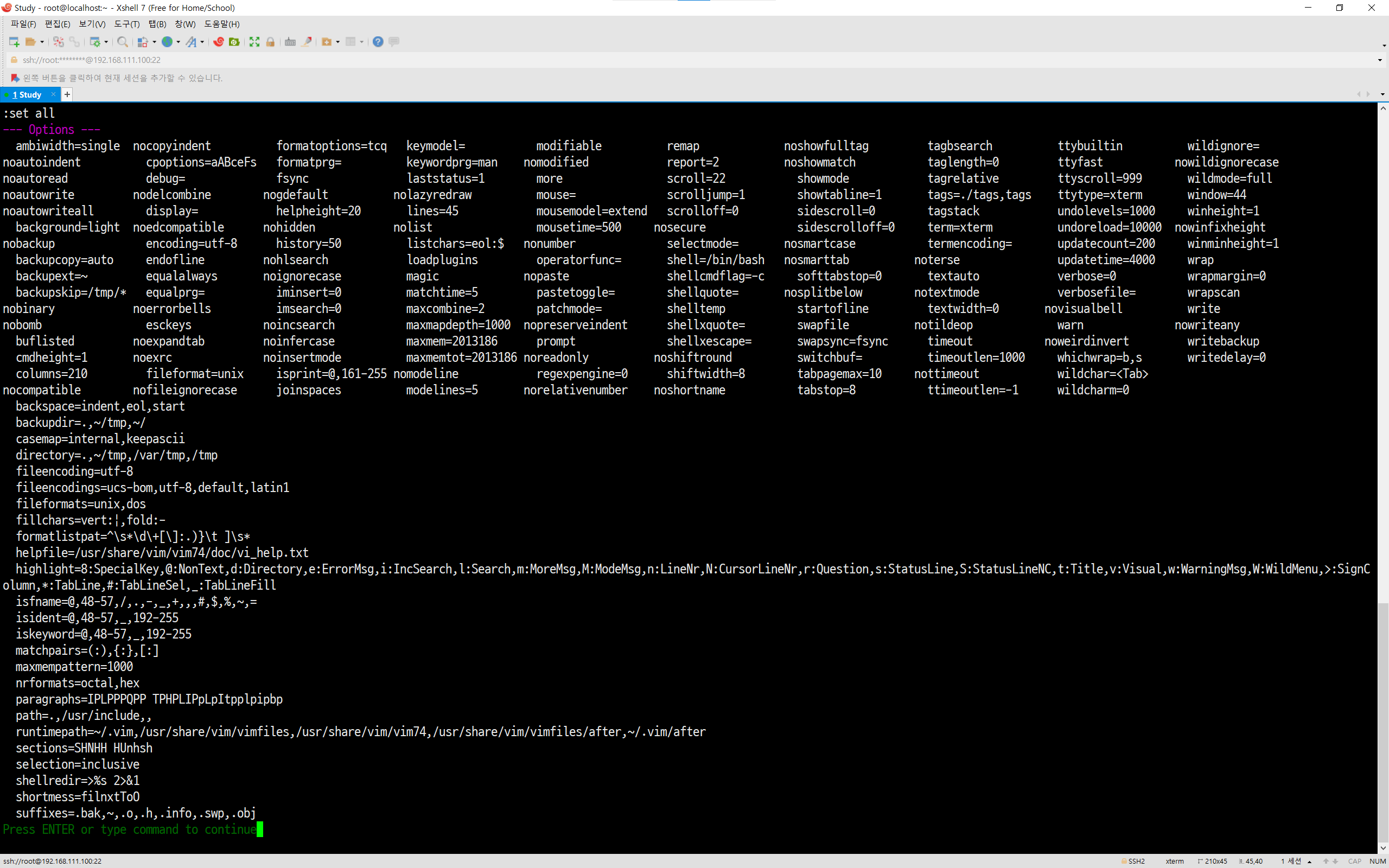Expand the session count arrow in status bar

(1310, 861)
